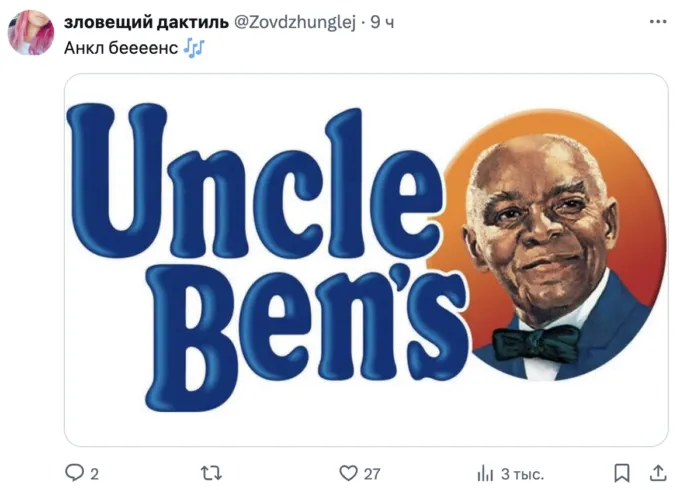Click the share upload arrow icon

tap(658, 472)
